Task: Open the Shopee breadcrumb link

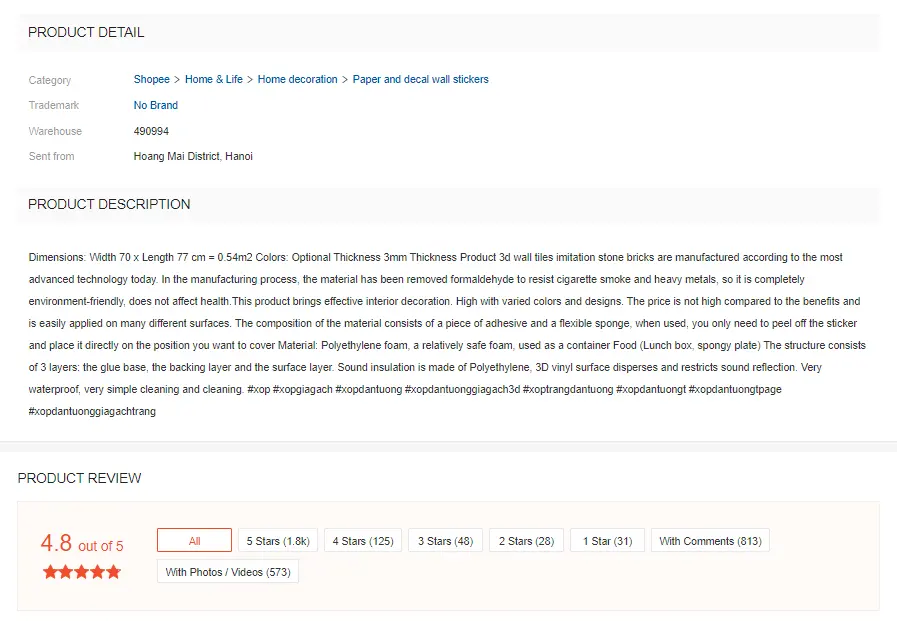Action: pyautogui.click(x=152, y=79)
